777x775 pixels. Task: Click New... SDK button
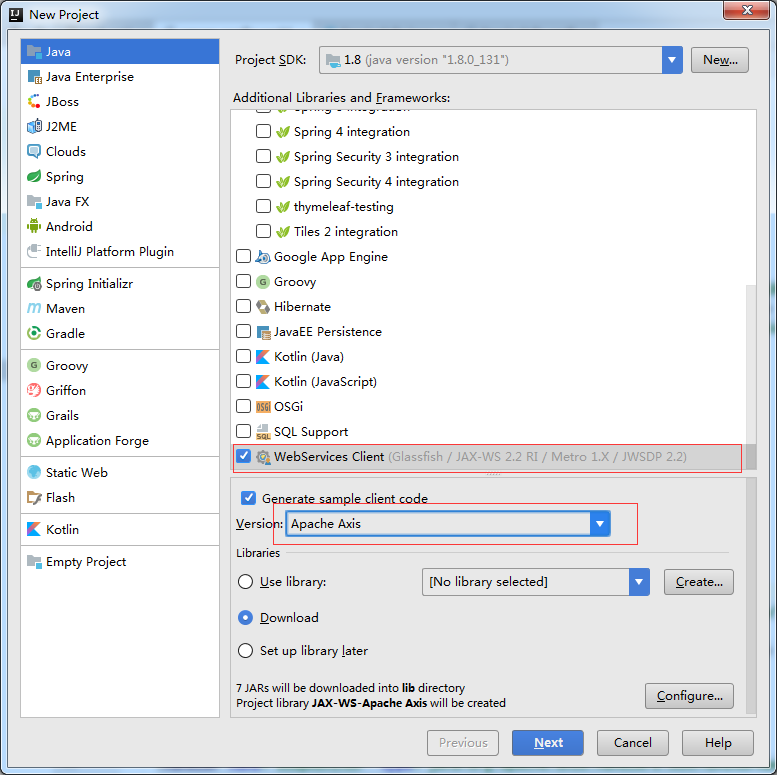(x=720, y=60)
